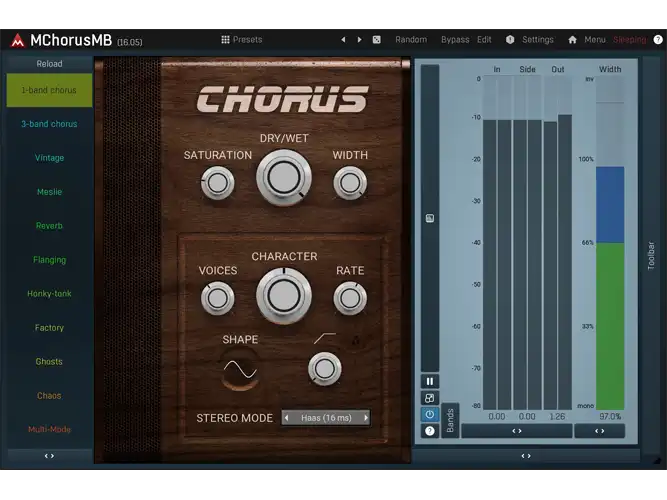Click the Out level meter bars

[x=558, y=243]
